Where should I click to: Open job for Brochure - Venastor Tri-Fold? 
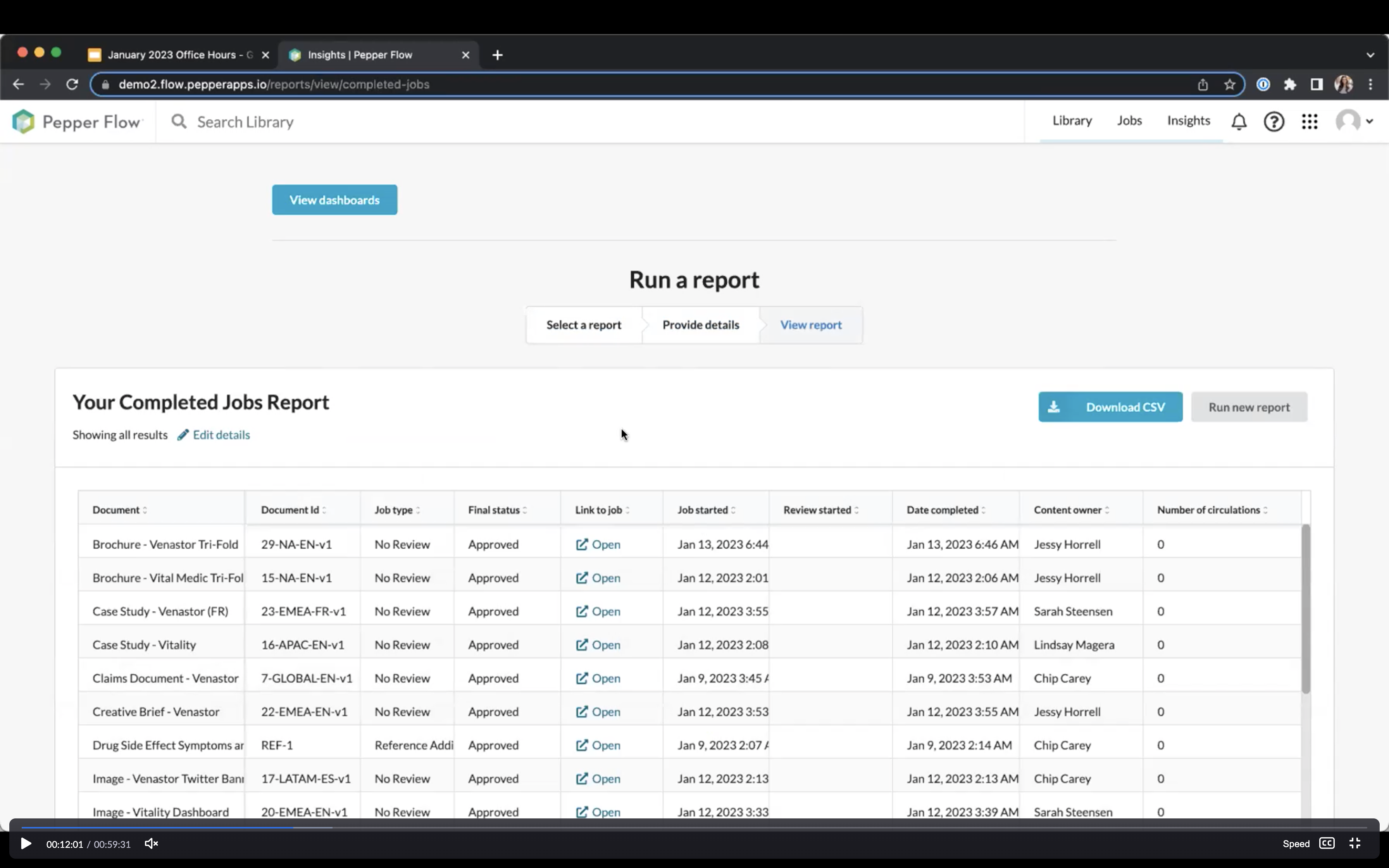[598, 544]
